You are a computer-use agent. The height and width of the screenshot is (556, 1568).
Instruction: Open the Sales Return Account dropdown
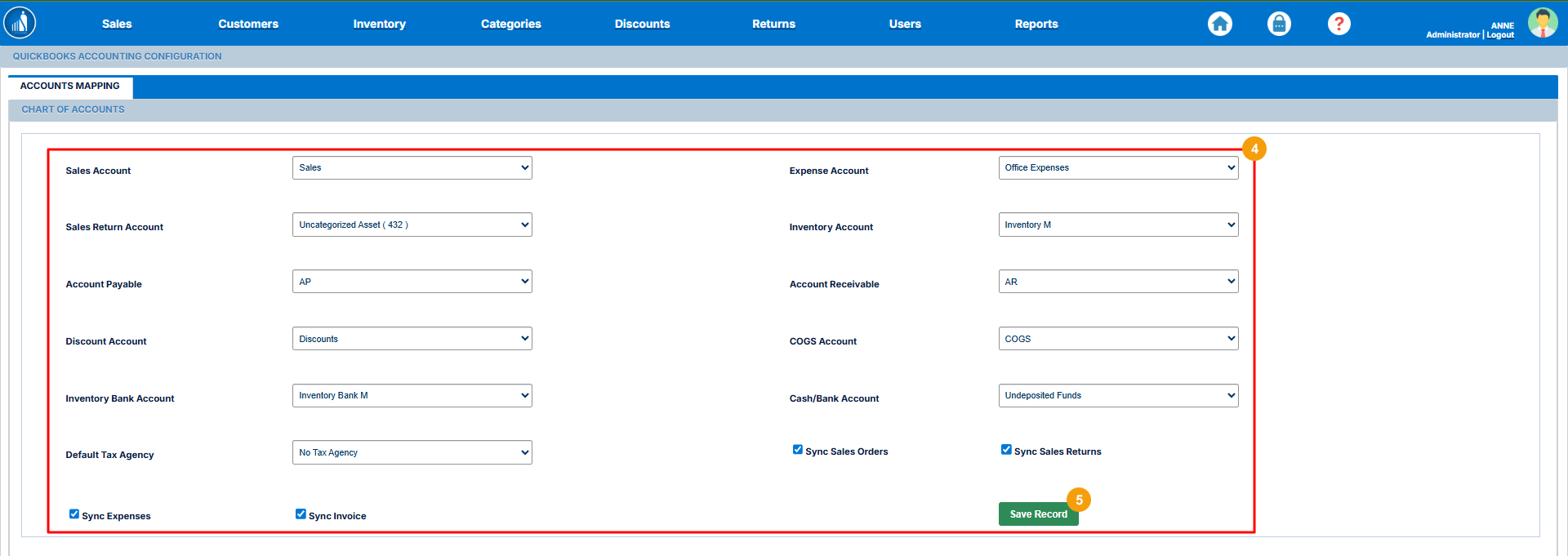[x=412, y=225]
